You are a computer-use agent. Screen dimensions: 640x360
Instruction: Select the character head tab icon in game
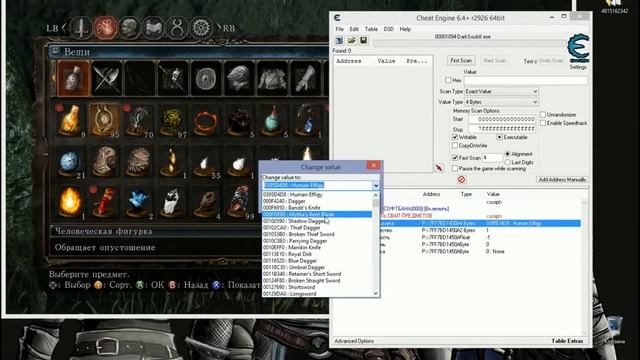pyautogui.click(x=129, y=28)
